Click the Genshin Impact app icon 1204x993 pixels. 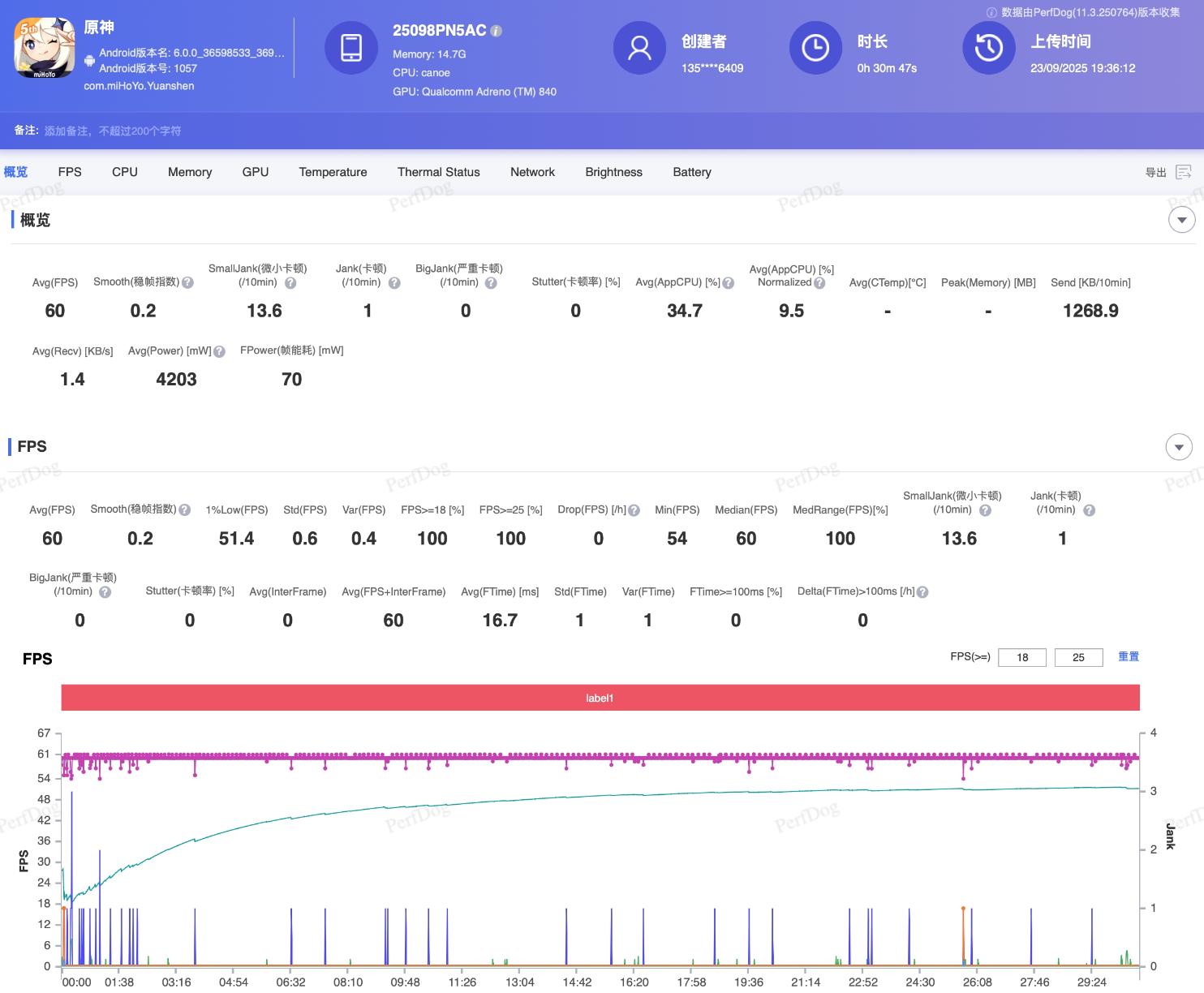point(45,48)
